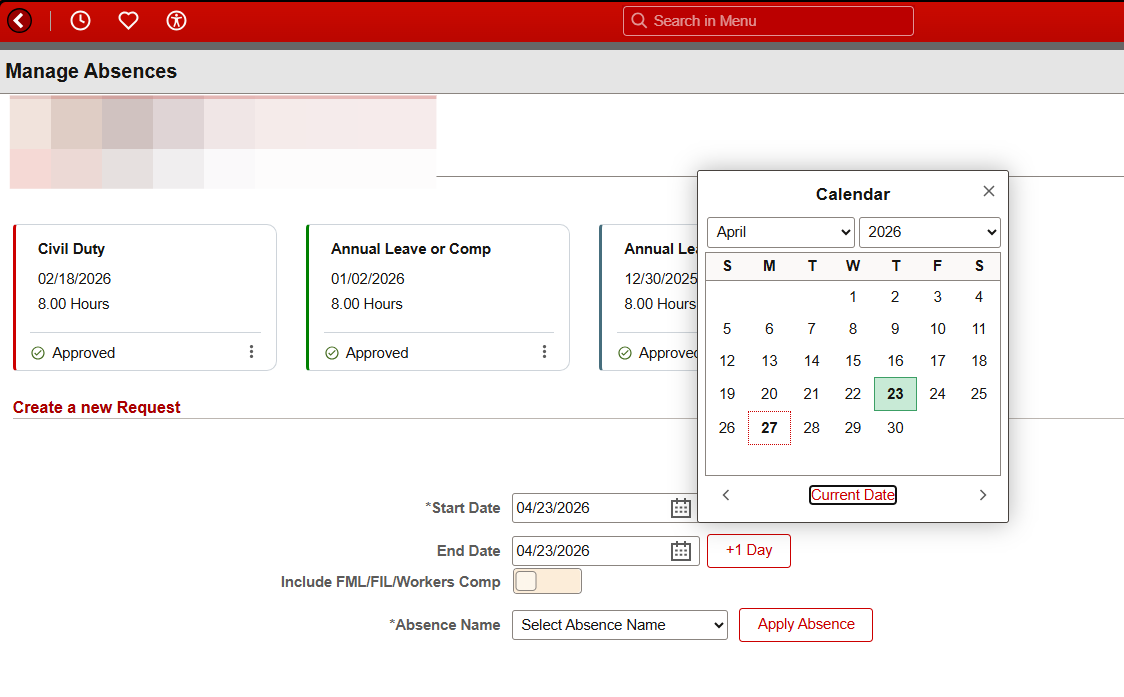
Task: Select April 18 in the calendar
Action: [x=979, y=361]
